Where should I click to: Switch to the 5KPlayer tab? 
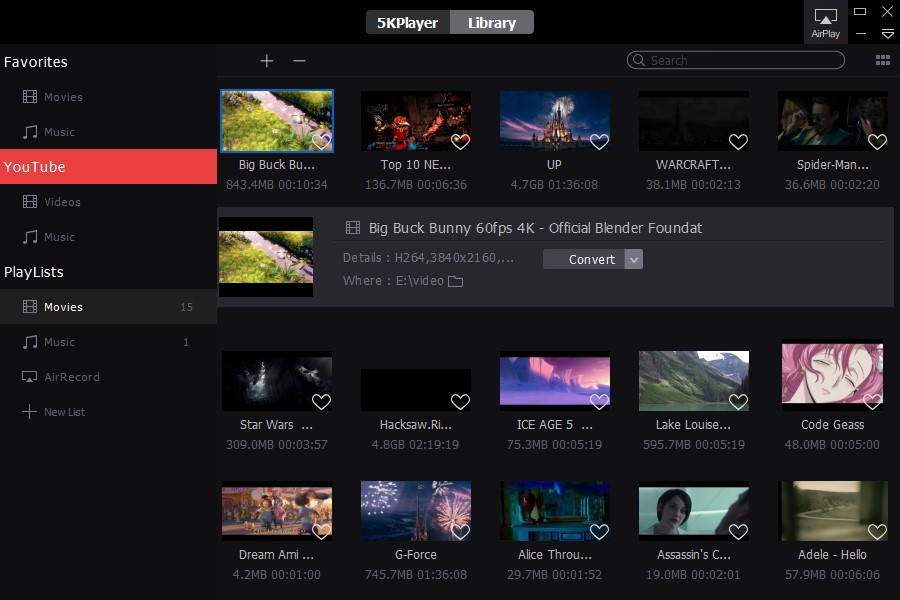407,21
